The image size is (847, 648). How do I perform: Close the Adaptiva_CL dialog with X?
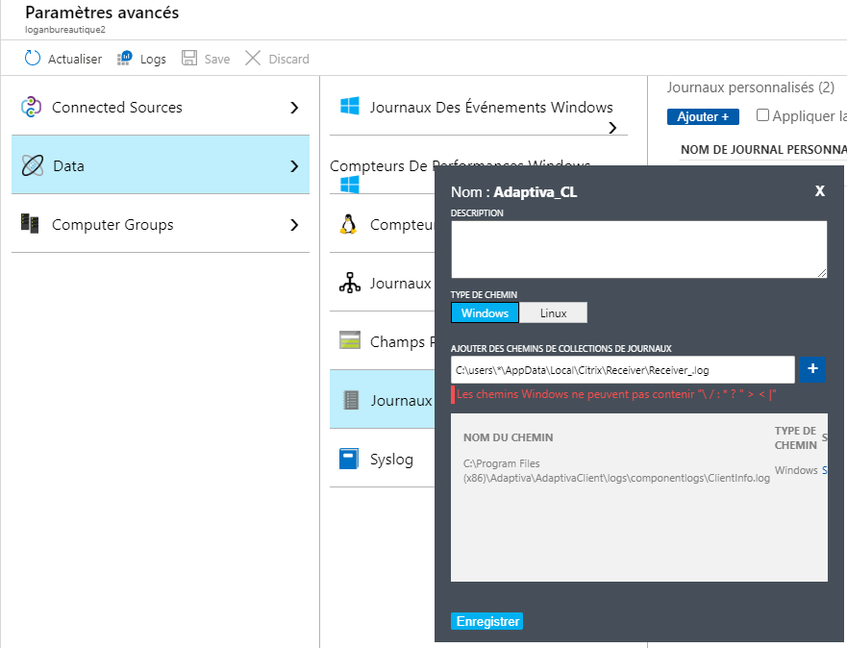tap(820, 191)
